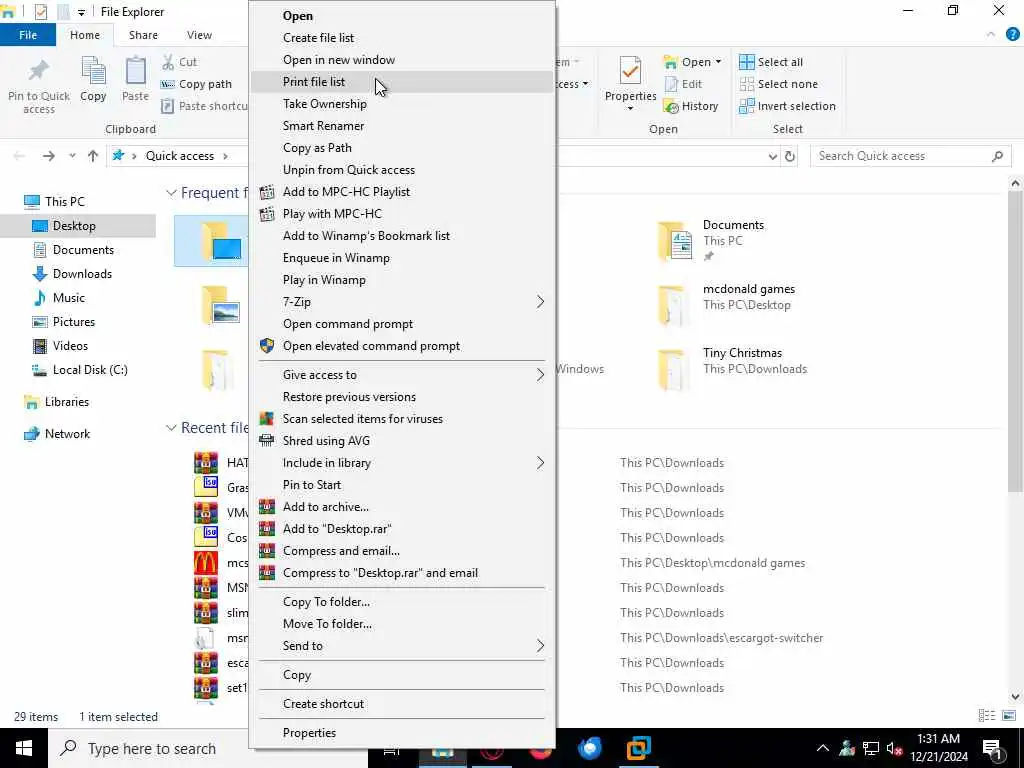Select Unpin from Quick access
Image resolution: width=1024 pixels, height=768 pixels.
[x=402, y=170]
